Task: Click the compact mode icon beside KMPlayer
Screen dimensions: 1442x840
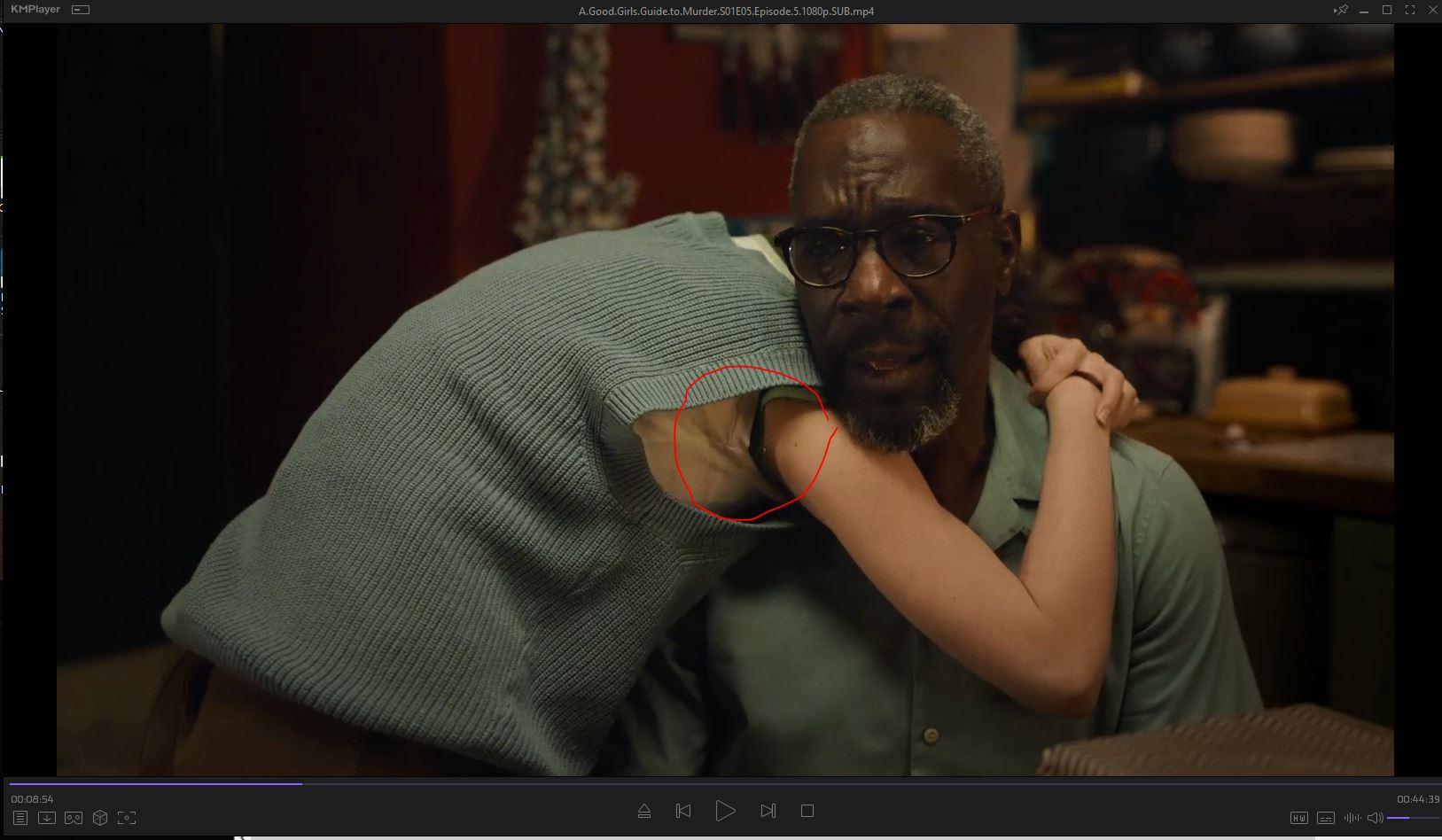Action: click(81, 11)
